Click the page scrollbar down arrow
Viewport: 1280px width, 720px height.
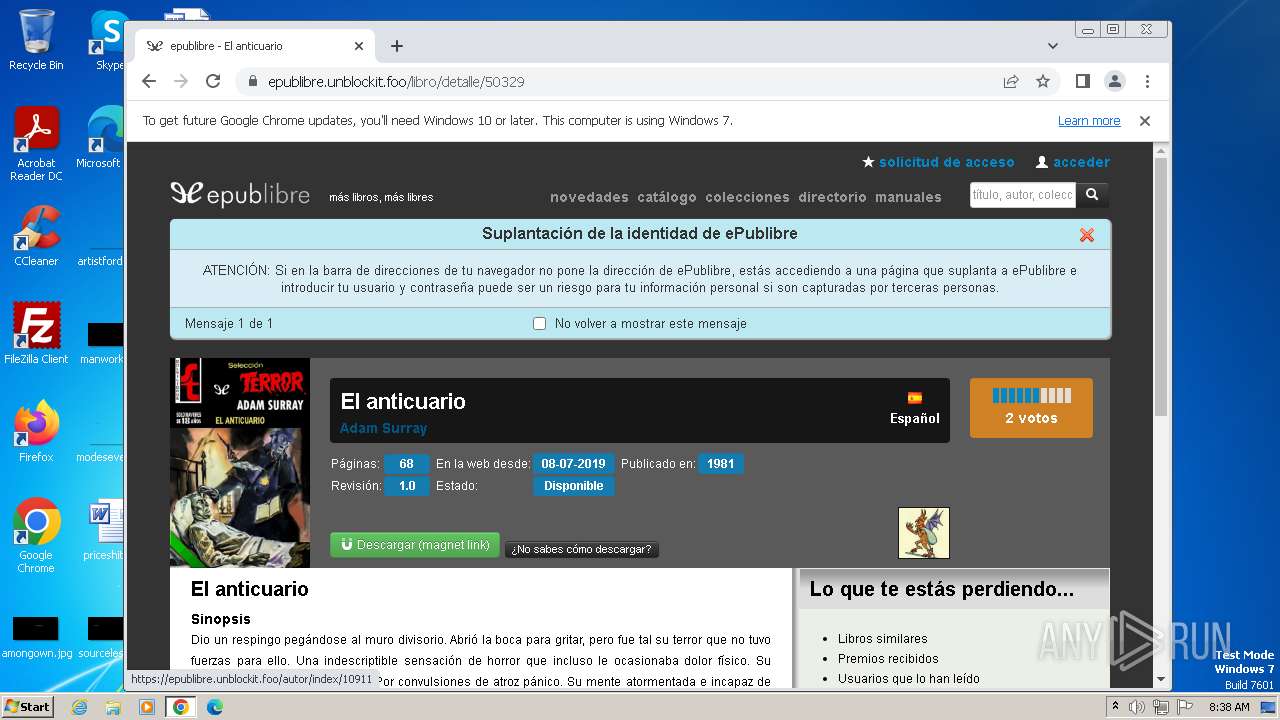pyautogui.click(x=1161, y=680)
